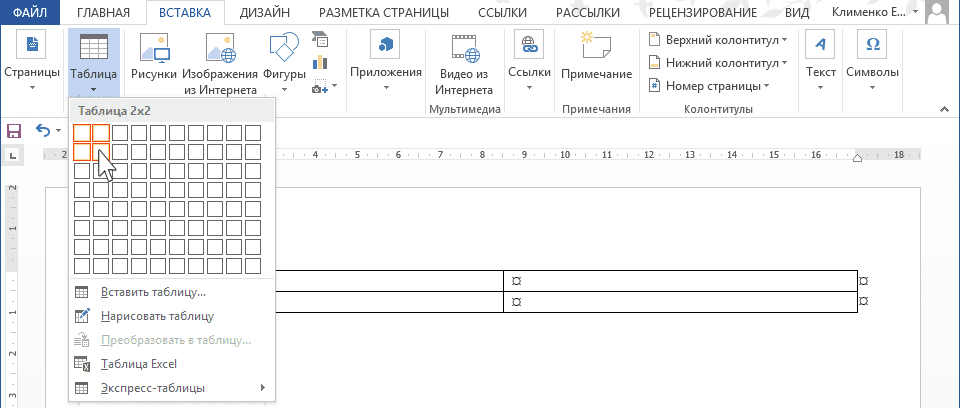
Task: Save the document with floppy icon
Action: pyautogui.click(x=13, y=131)
